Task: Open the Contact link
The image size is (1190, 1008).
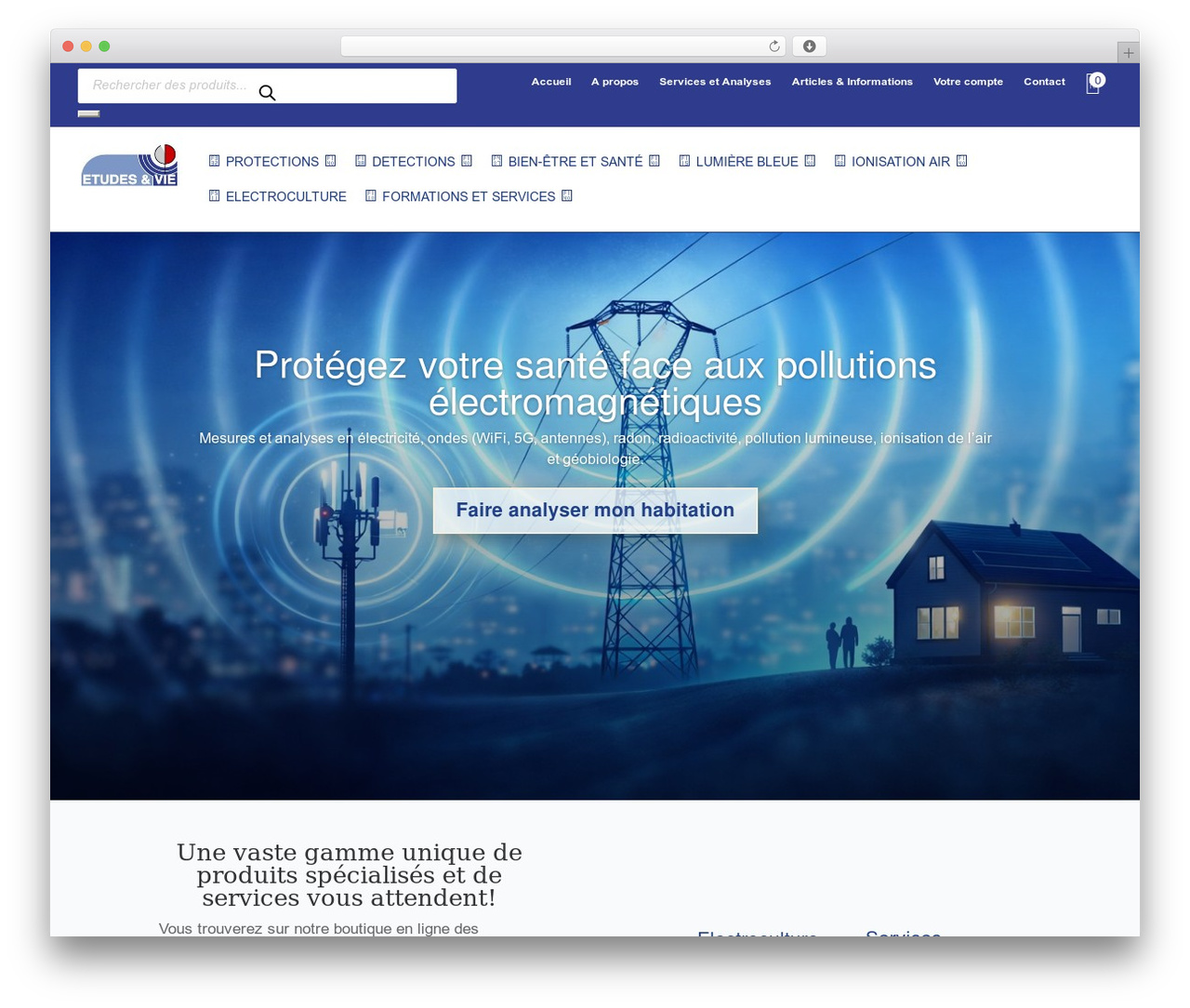Action: (x=1044, y=82)
